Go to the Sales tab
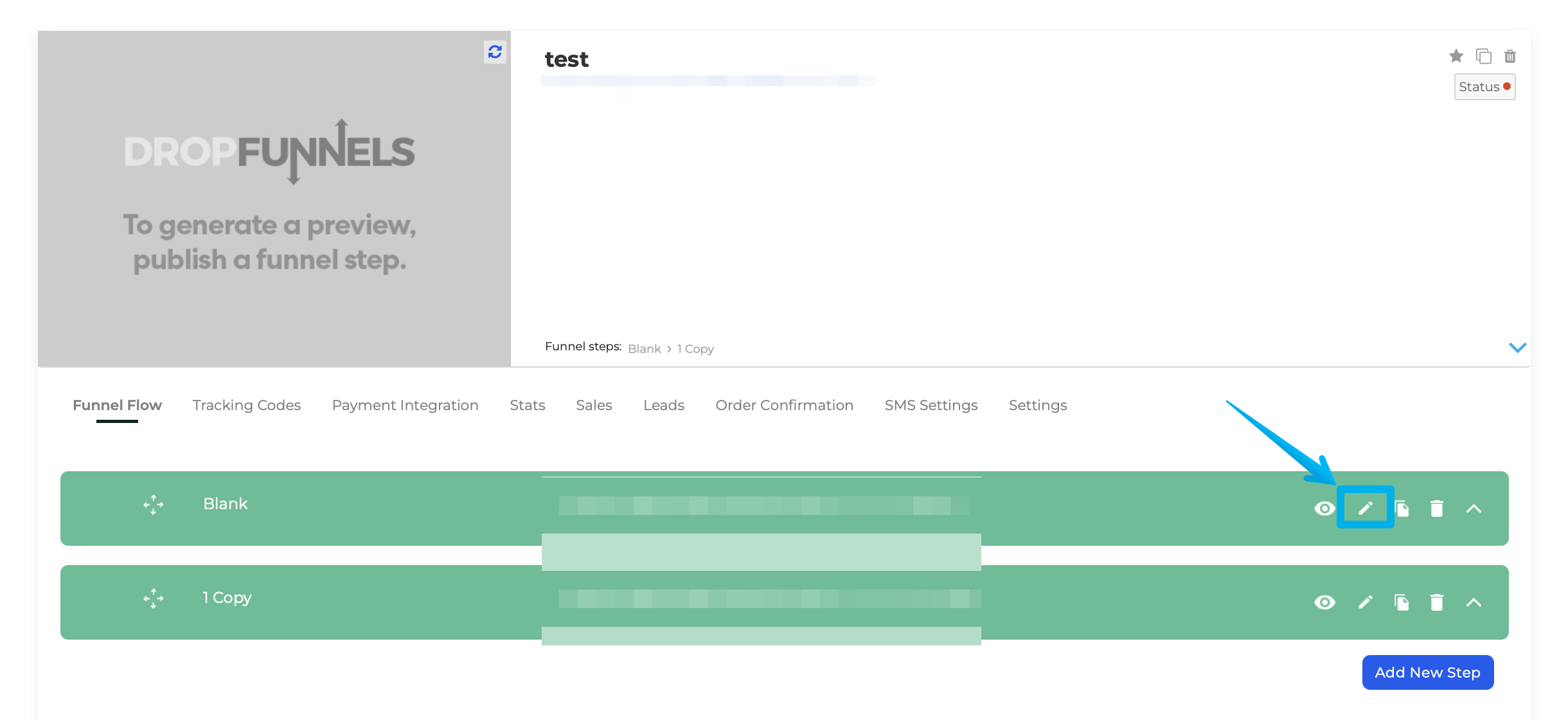Screen dimensions: 1568x720 [594, 405]
